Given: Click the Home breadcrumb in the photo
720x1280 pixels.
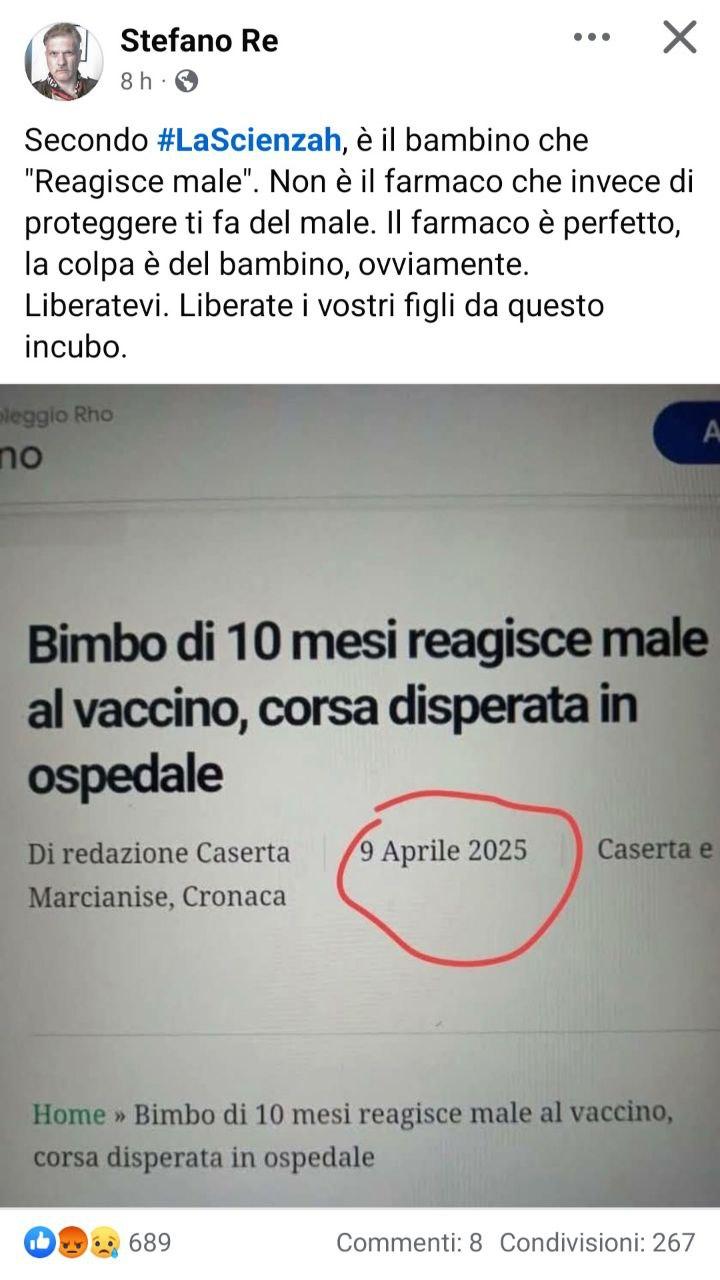Looking at the screenshot, I should click(x=69, y=1114).
